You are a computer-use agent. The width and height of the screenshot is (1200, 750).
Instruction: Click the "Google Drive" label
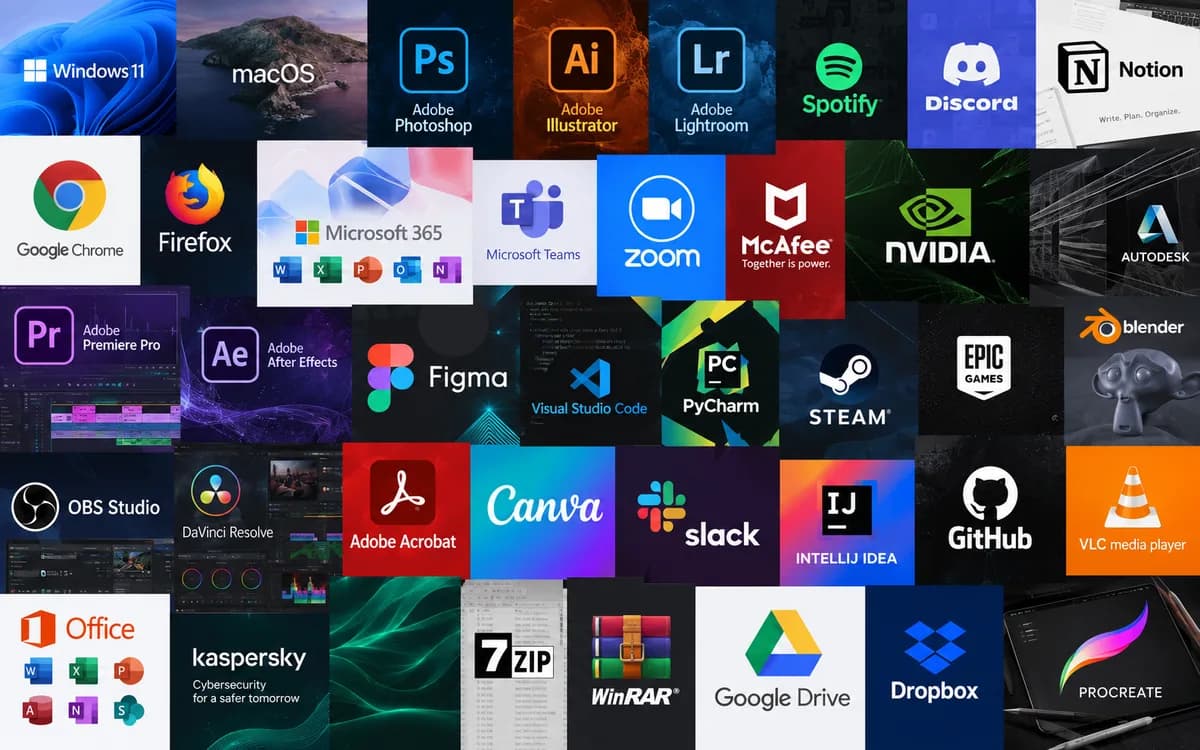point(782,698)
